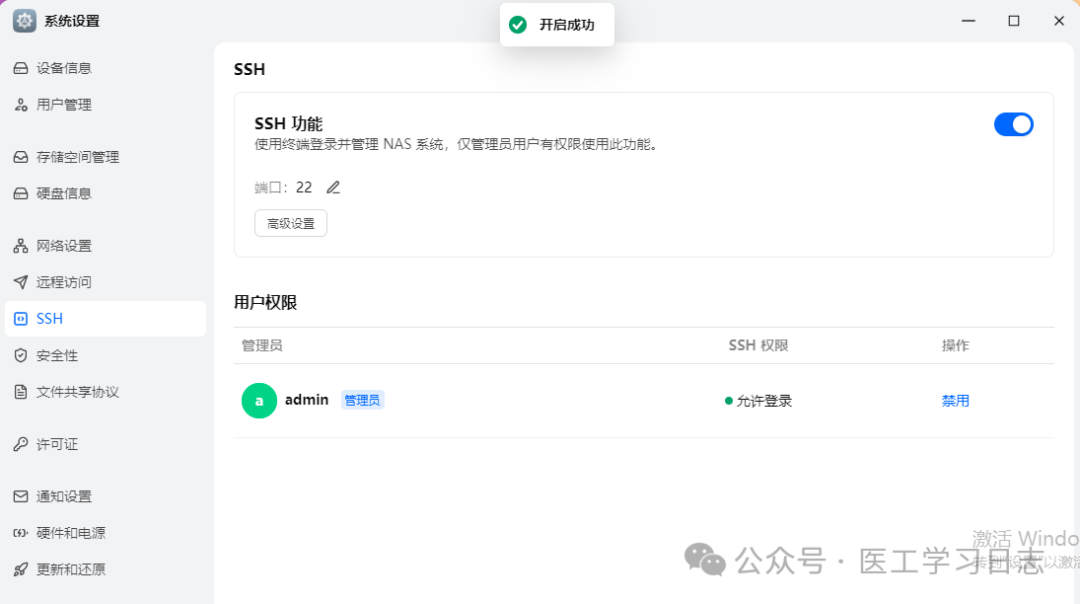The width and height of the screenshot is (1080, 604).
Task: Click the 远程访问 paper-plane icon
Action: [x=23, y=282]
